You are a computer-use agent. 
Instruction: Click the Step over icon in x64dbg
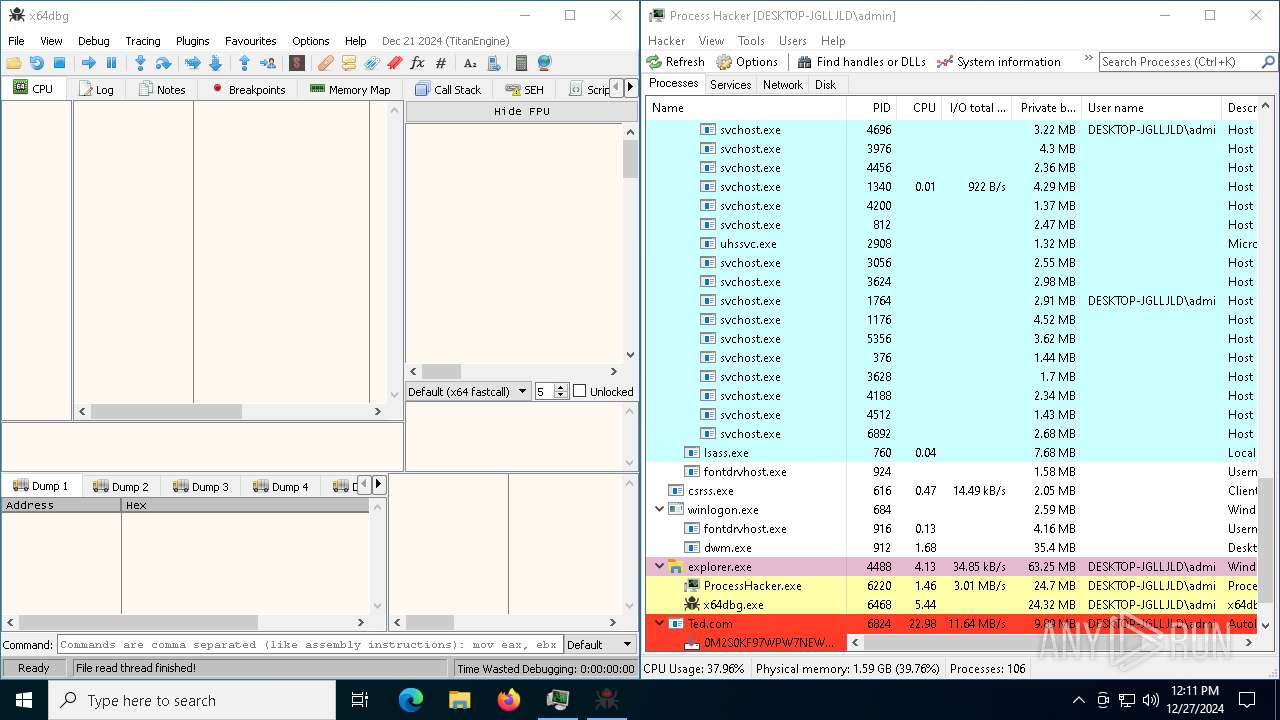[163, 63]
